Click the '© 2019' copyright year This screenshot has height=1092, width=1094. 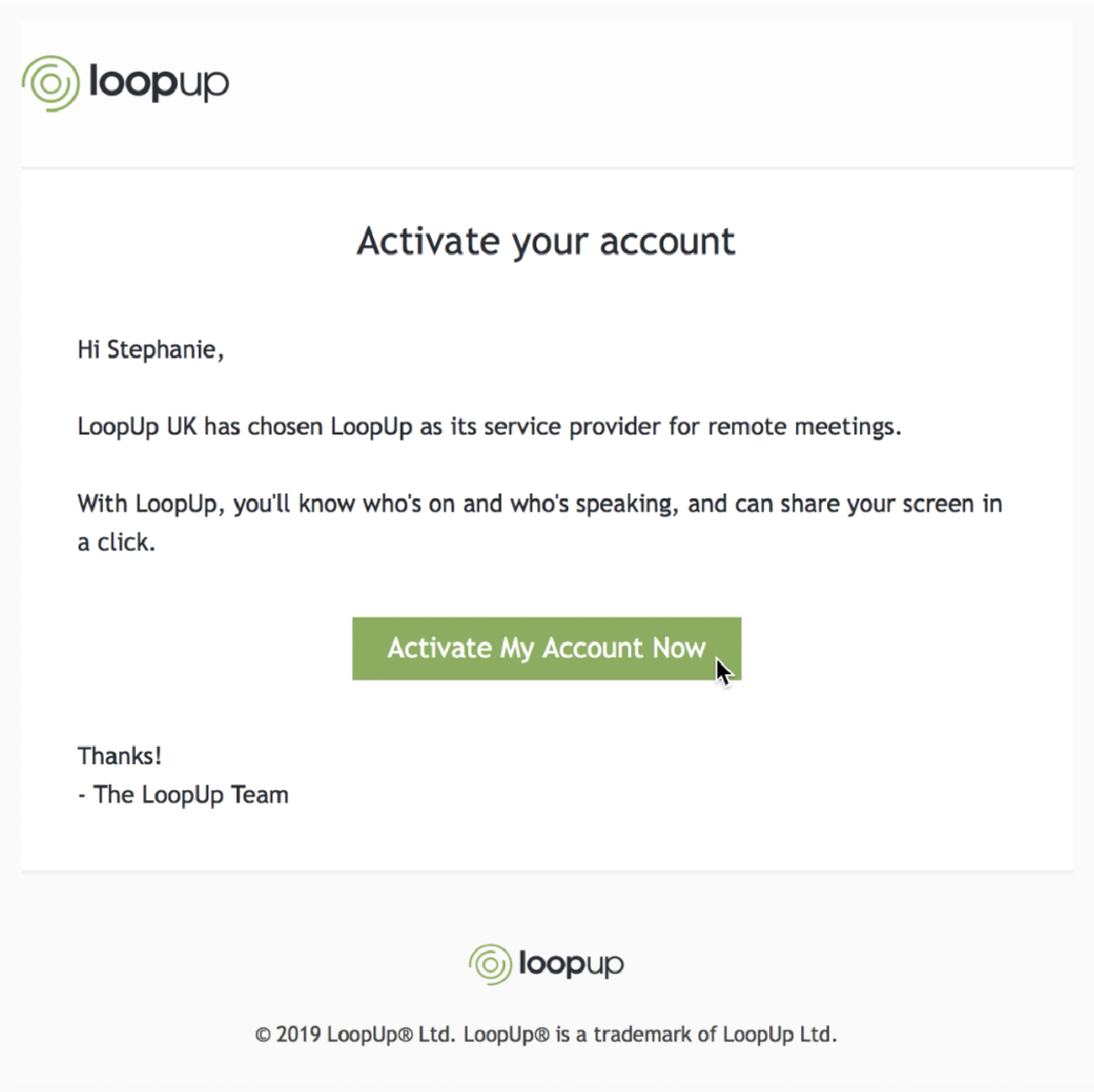(x=288, y=1034)
